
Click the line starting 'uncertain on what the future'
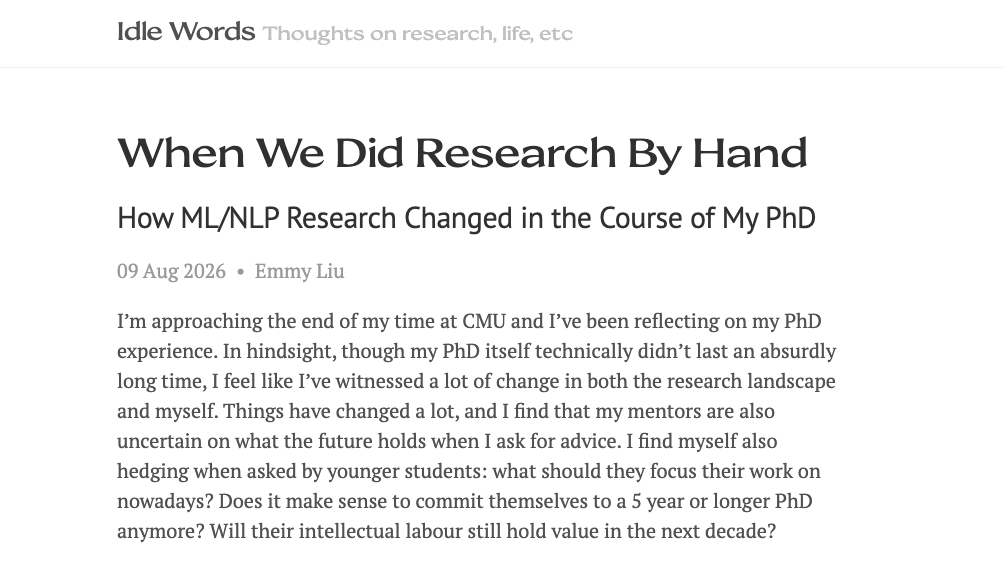point(446,441)
